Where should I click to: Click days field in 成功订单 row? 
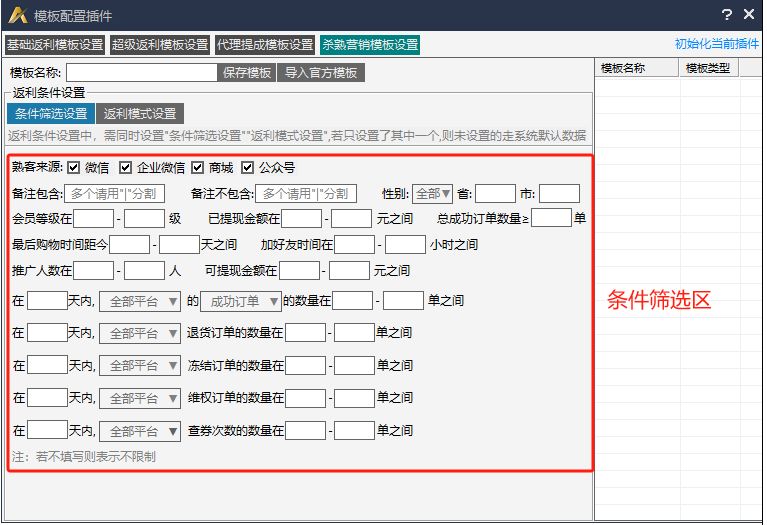coord(47,300)
